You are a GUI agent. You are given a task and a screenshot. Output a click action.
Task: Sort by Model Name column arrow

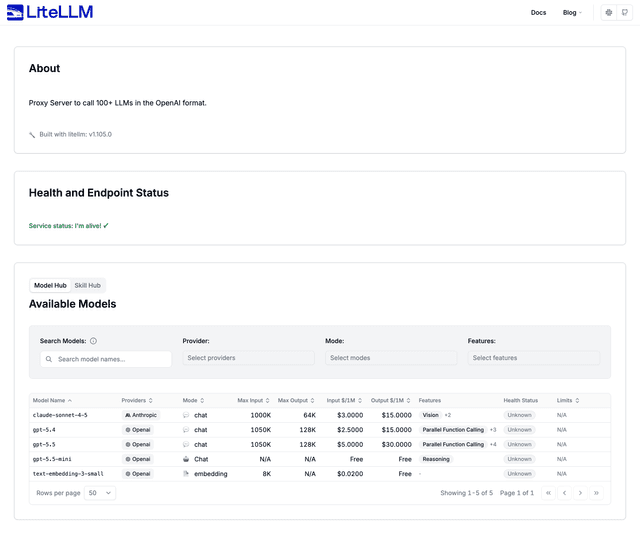pos(70,401)
